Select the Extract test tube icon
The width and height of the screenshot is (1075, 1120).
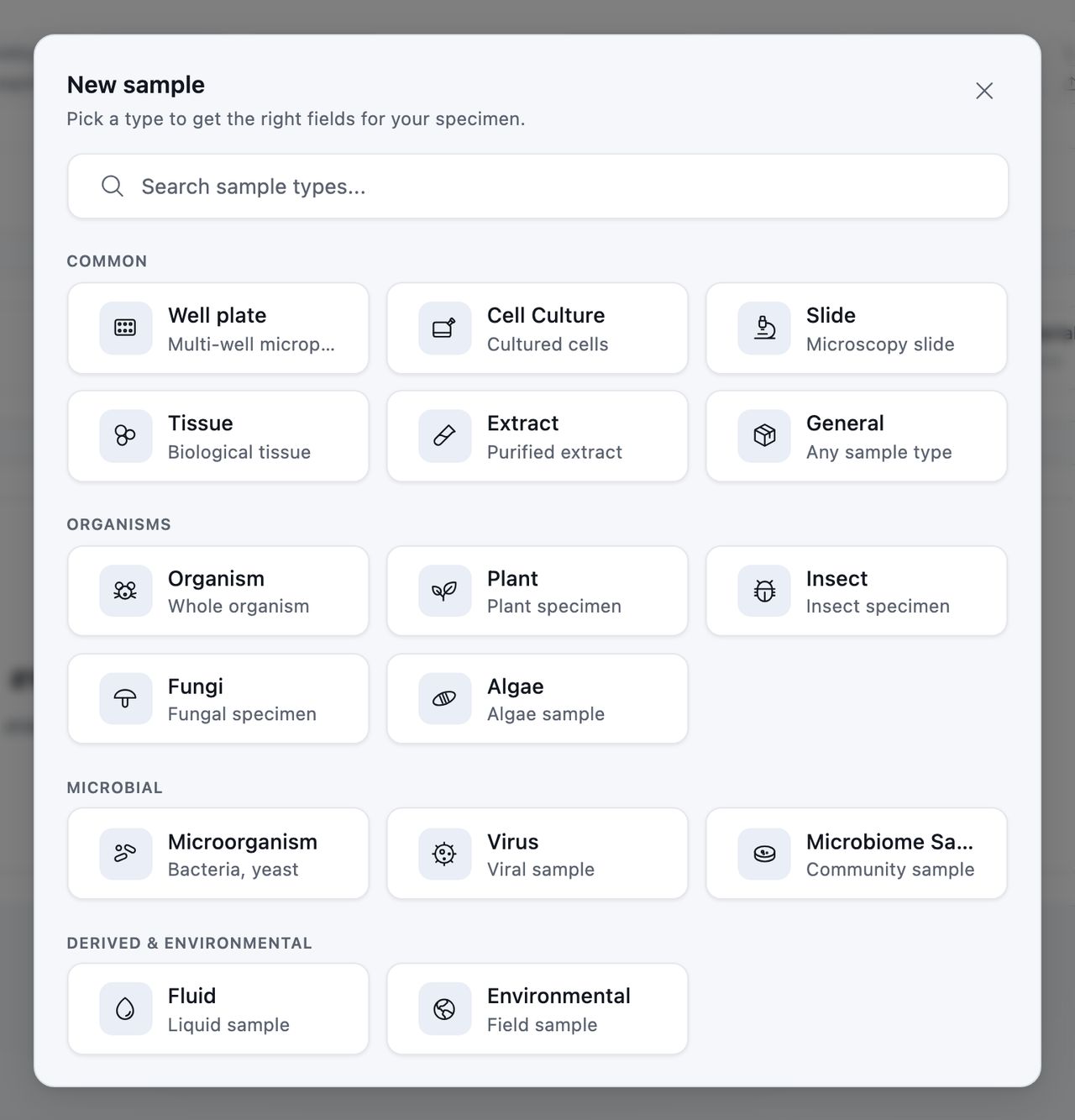pos(444,436)
